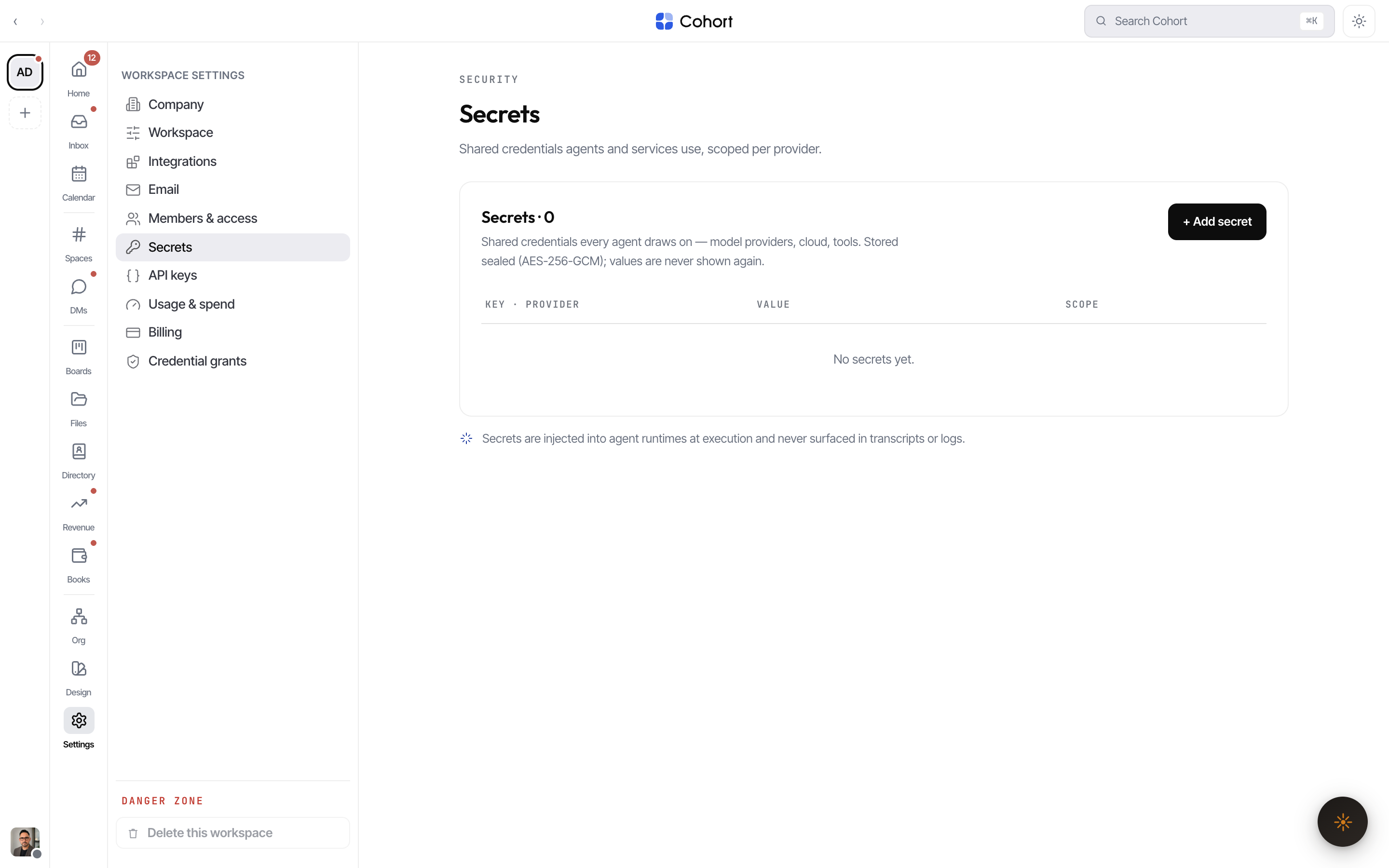Open the Calendar icon

coord(79,174)
